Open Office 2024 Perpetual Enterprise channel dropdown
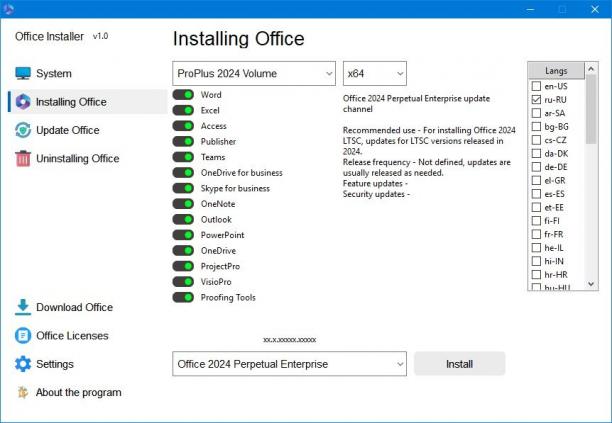The image size is (612, 423). pyautogui.click(x=289, y=364)
